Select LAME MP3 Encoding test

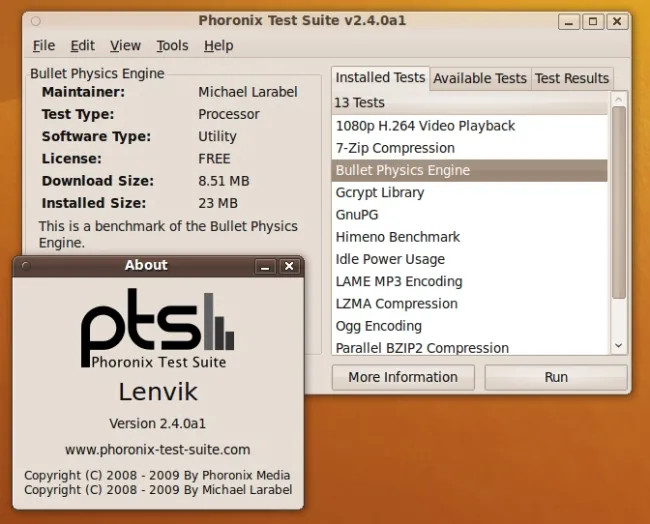469,281
